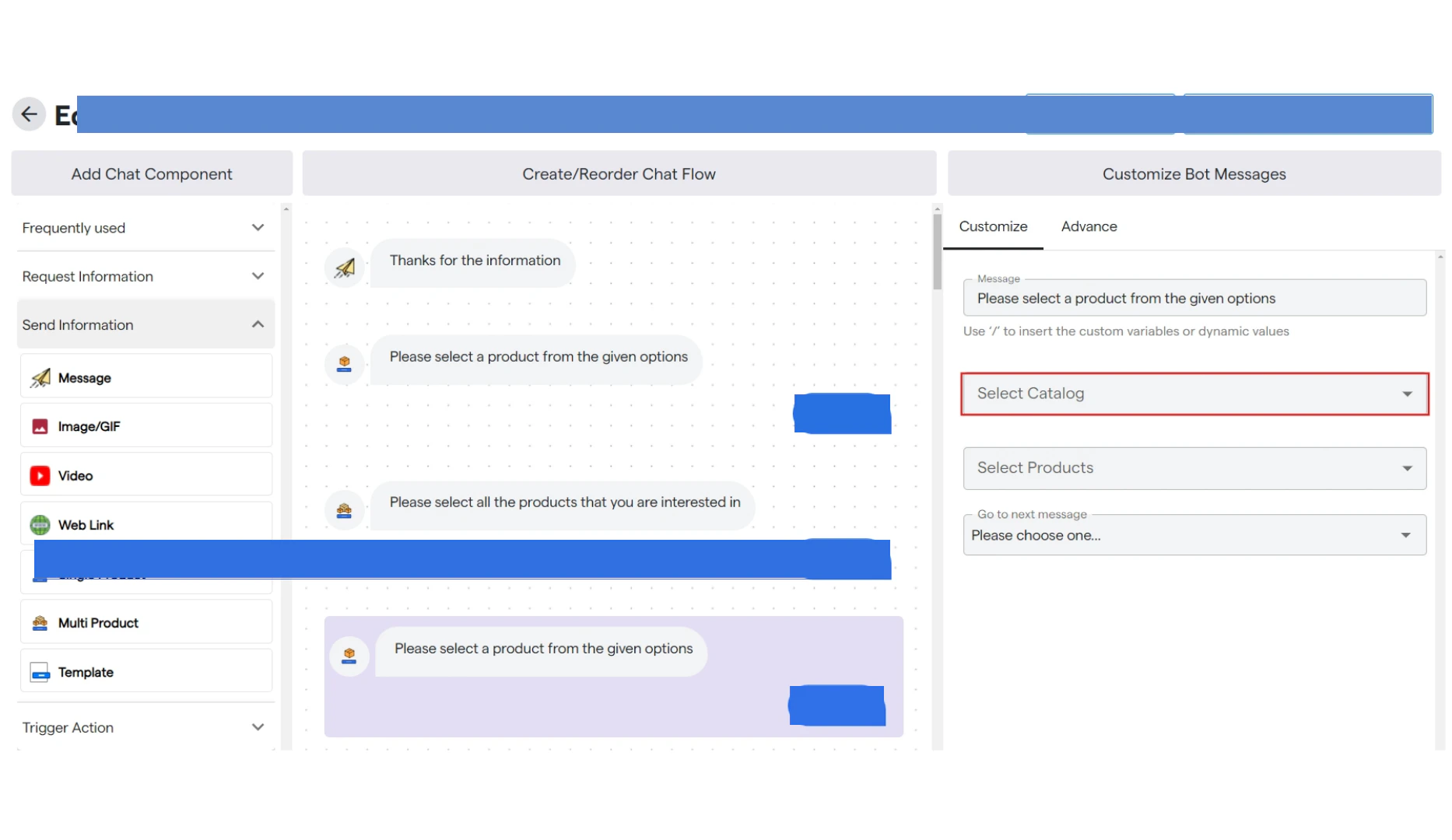Open the Go to next message dropdown
Screen dimensions: 1452x840
[x=1194, y=535]
